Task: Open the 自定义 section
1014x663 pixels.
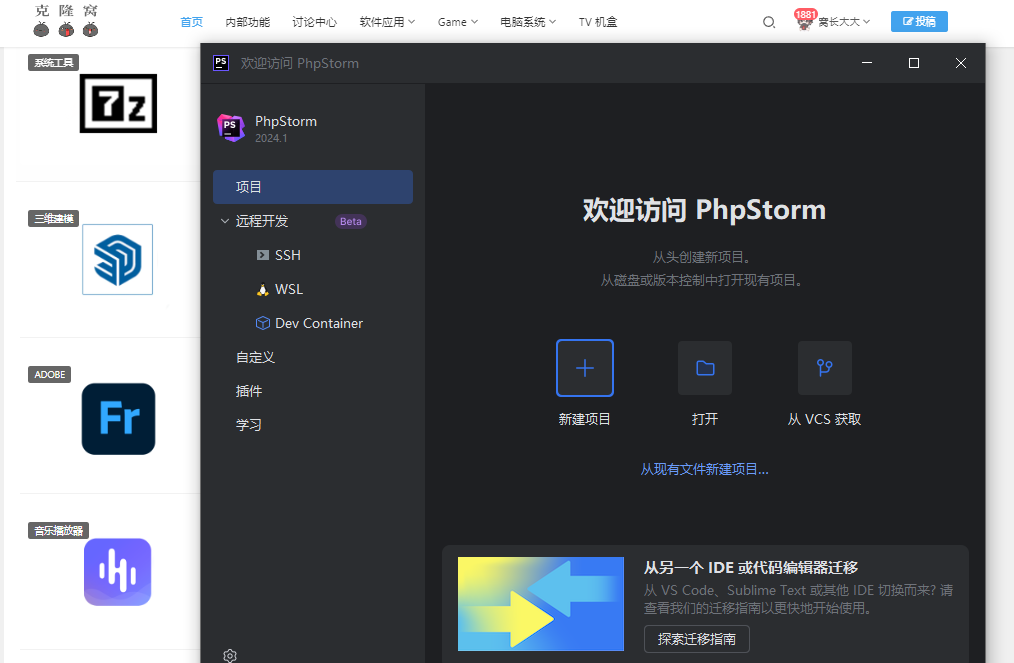Action: coord(255,357)
